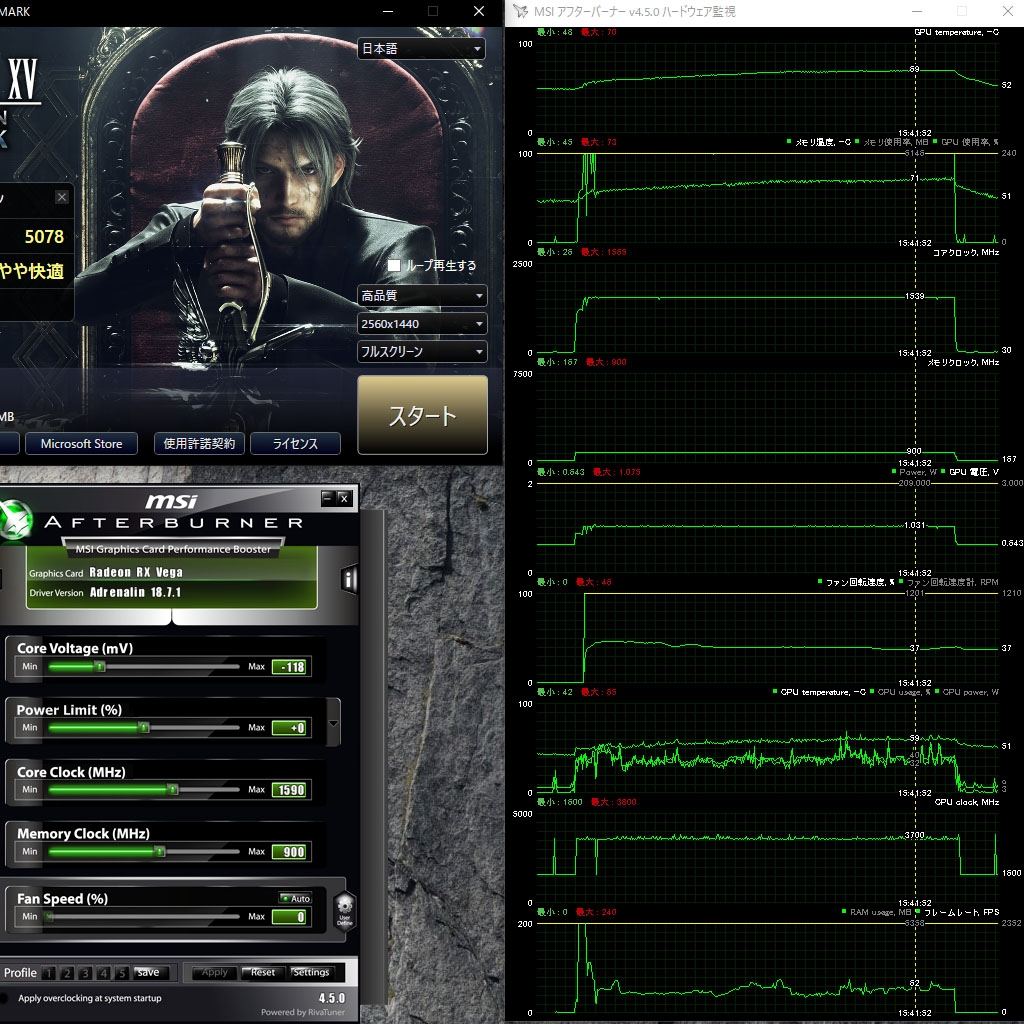This screenshot has width=1024, height=1024.
Task: Open the Afterburner info button
Action: click(349, 579)
